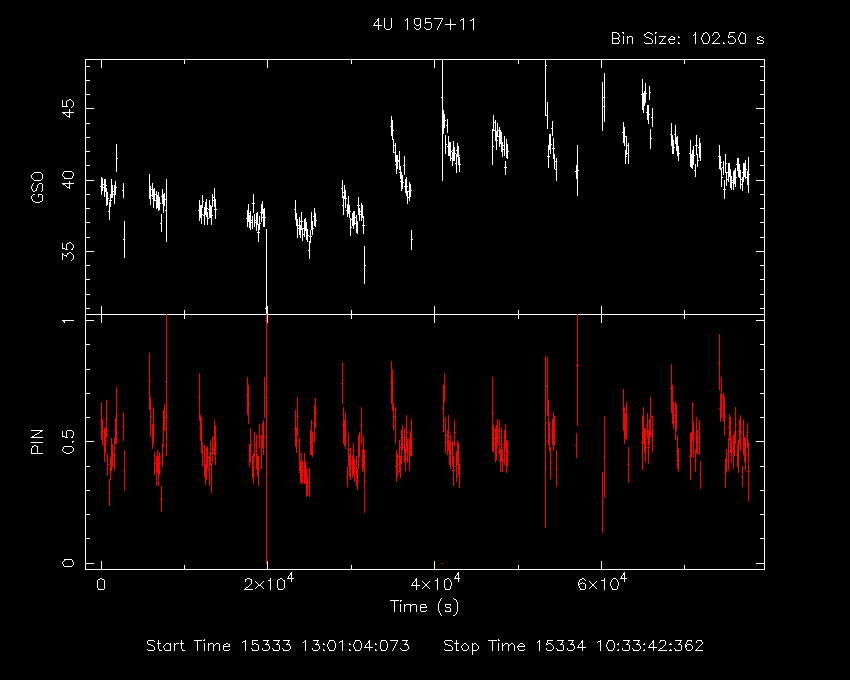Click the 'Bin Size: 102.50 s' label
The width and height of the screenshot is (850, 680).
click(687, 39)
